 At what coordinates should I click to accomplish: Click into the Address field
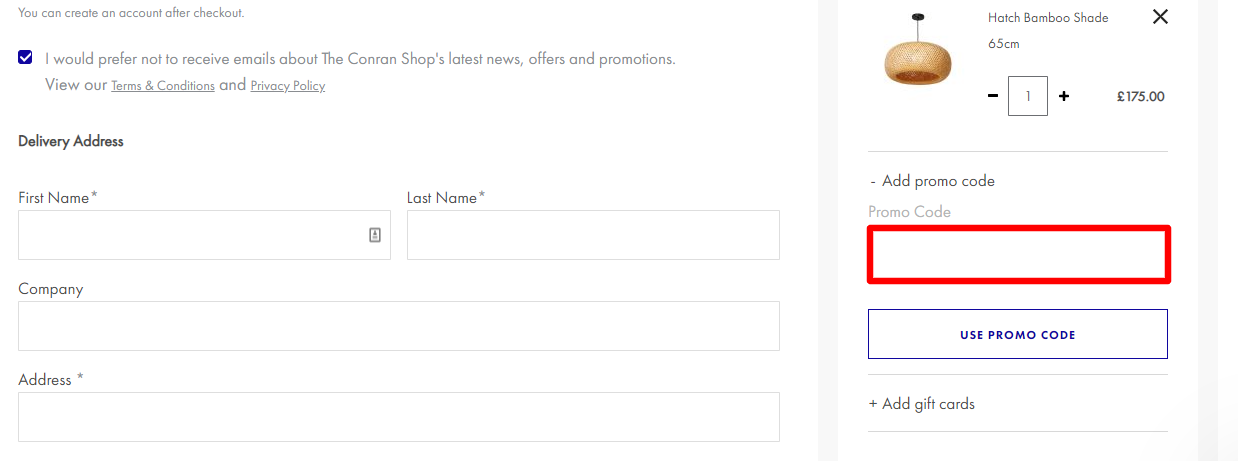[x=399, y=417]
